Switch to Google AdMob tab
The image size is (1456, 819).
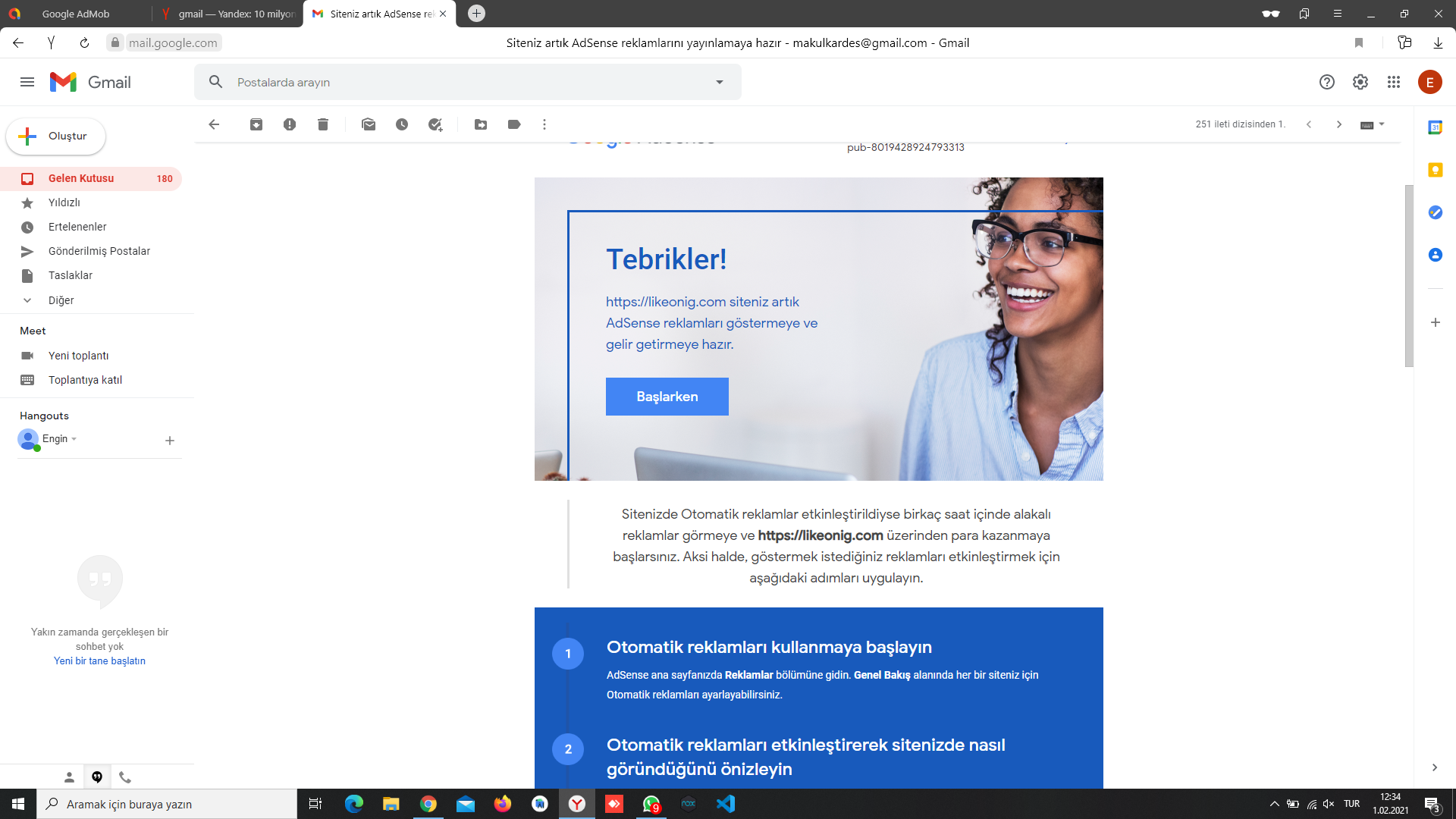(75, 14)
